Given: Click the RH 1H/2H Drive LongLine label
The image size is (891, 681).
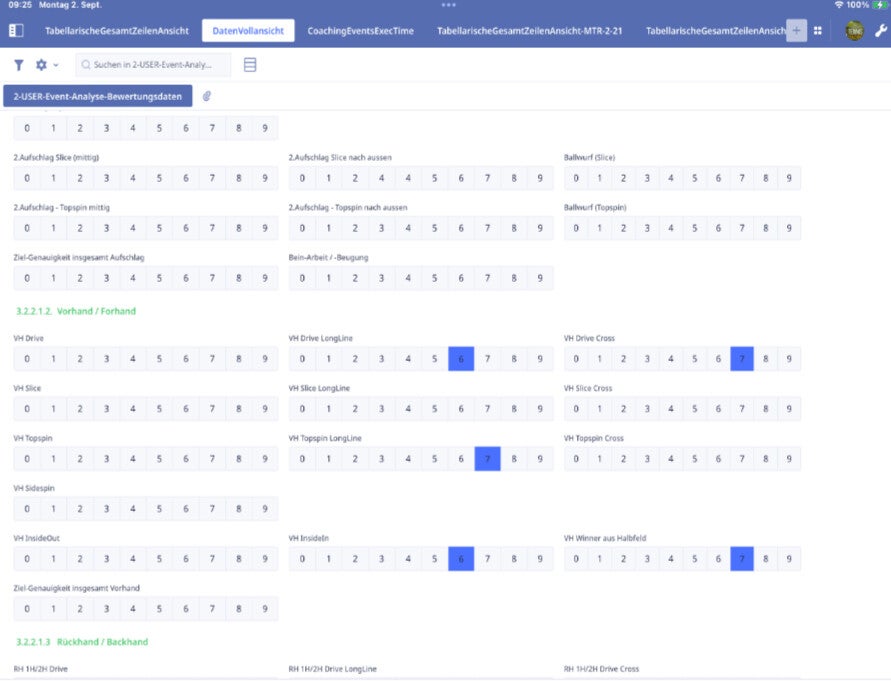Looking at the screenshot, I should pyautogui.click(x=332, y=668).
